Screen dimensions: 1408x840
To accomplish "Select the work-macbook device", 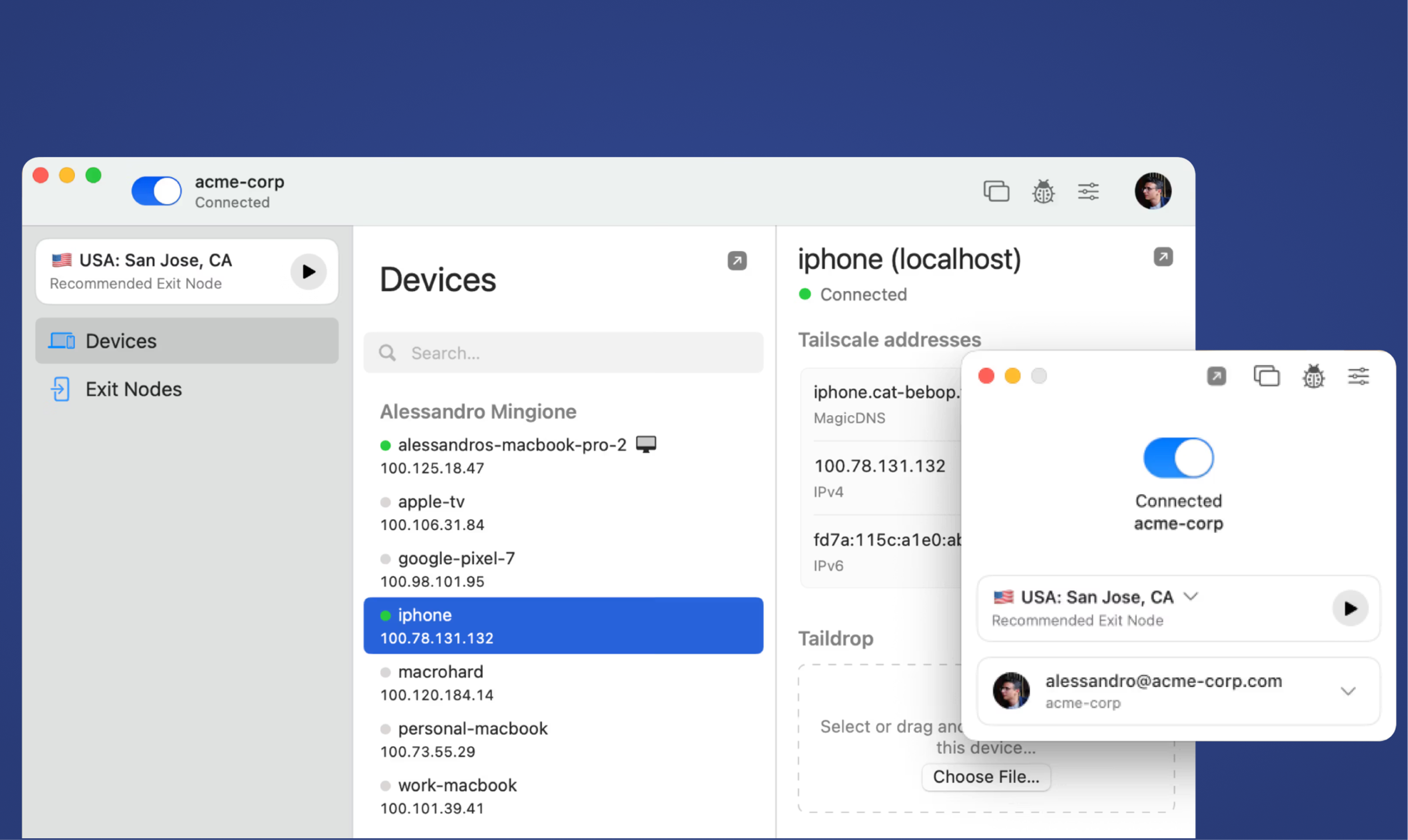I will point(563,796).
